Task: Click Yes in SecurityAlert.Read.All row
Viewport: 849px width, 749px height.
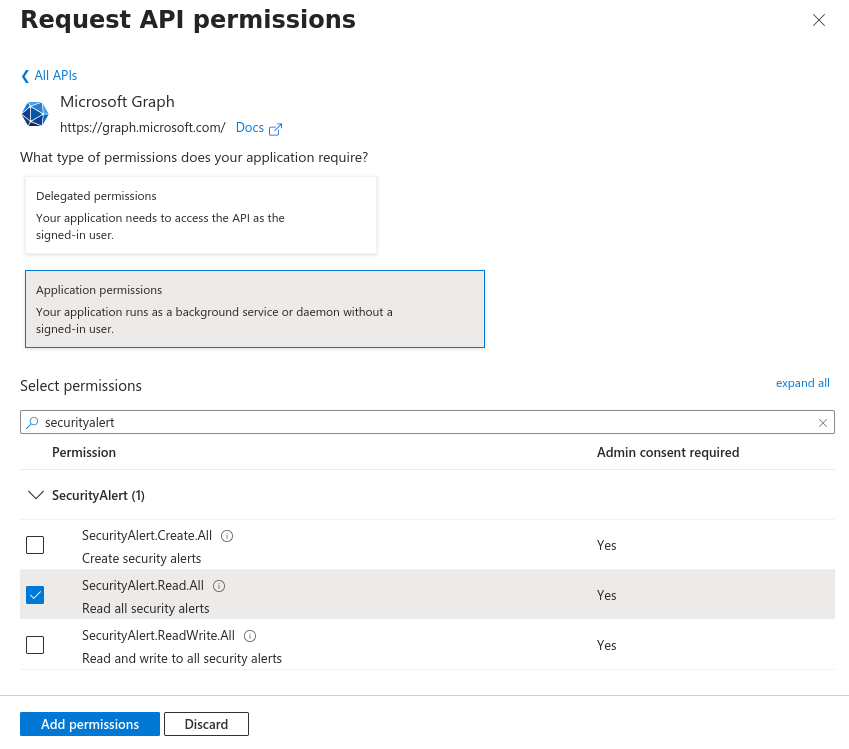Action: point(606,595)
